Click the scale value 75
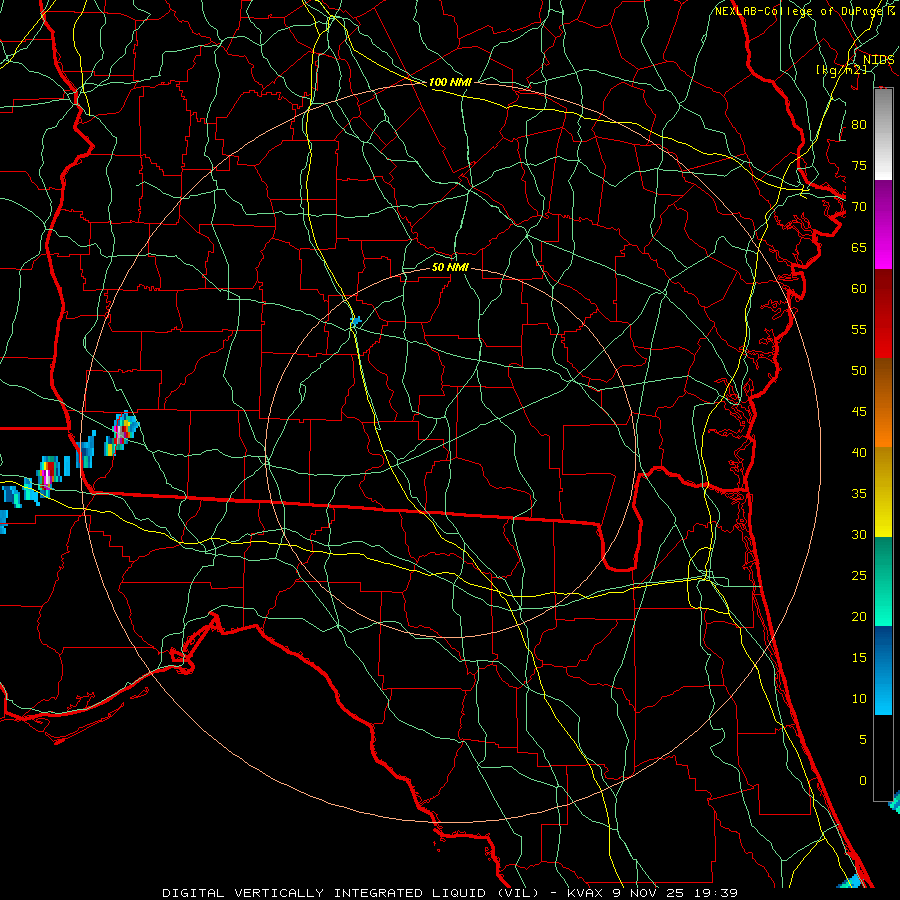This screenshot has height=900, width=900. 859,165
